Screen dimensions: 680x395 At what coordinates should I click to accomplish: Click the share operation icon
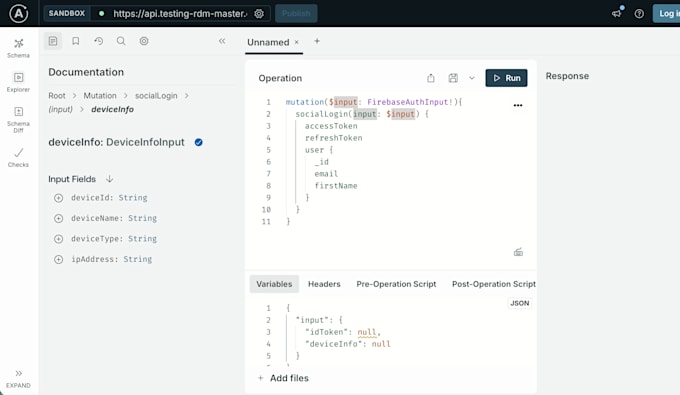[431, 78]
